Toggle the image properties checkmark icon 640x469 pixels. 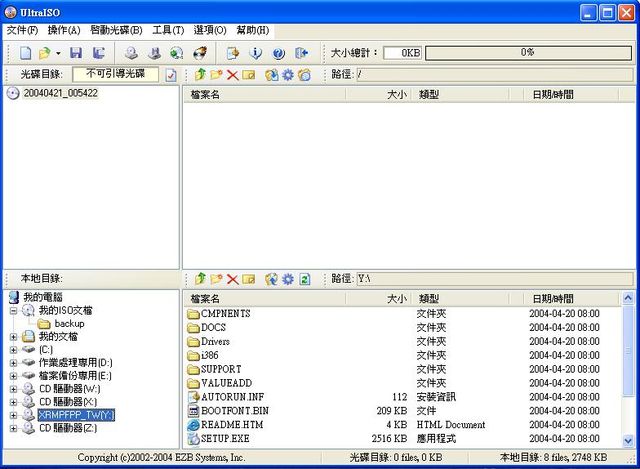[171, 75]
